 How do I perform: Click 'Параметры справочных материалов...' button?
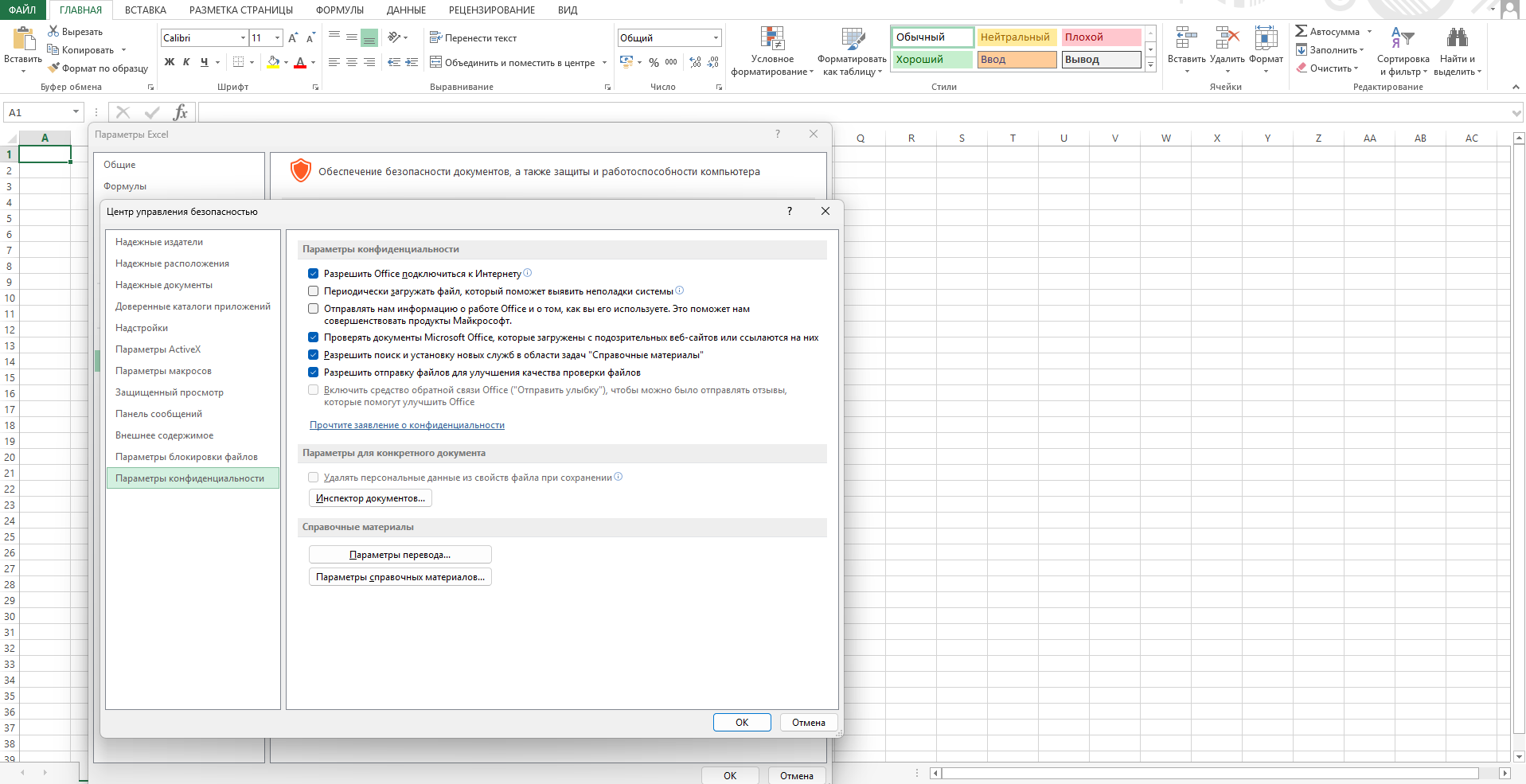(400, 577)
